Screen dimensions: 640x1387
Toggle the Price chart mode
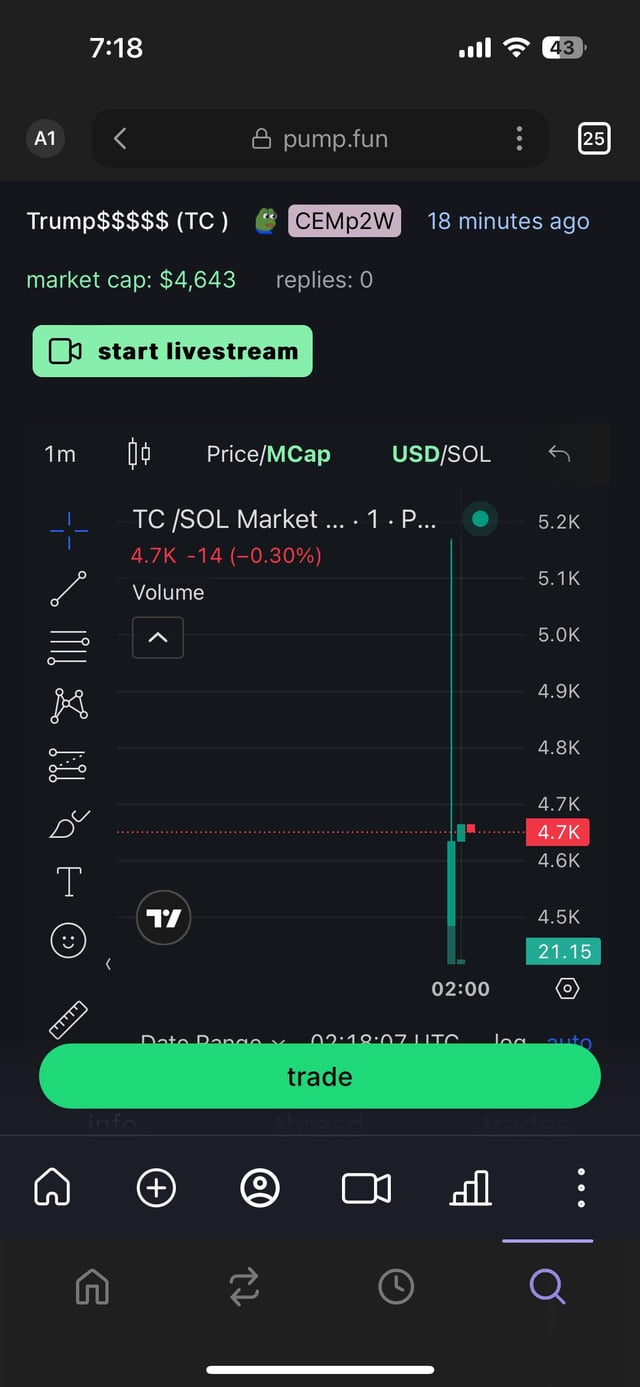point(232,454)
